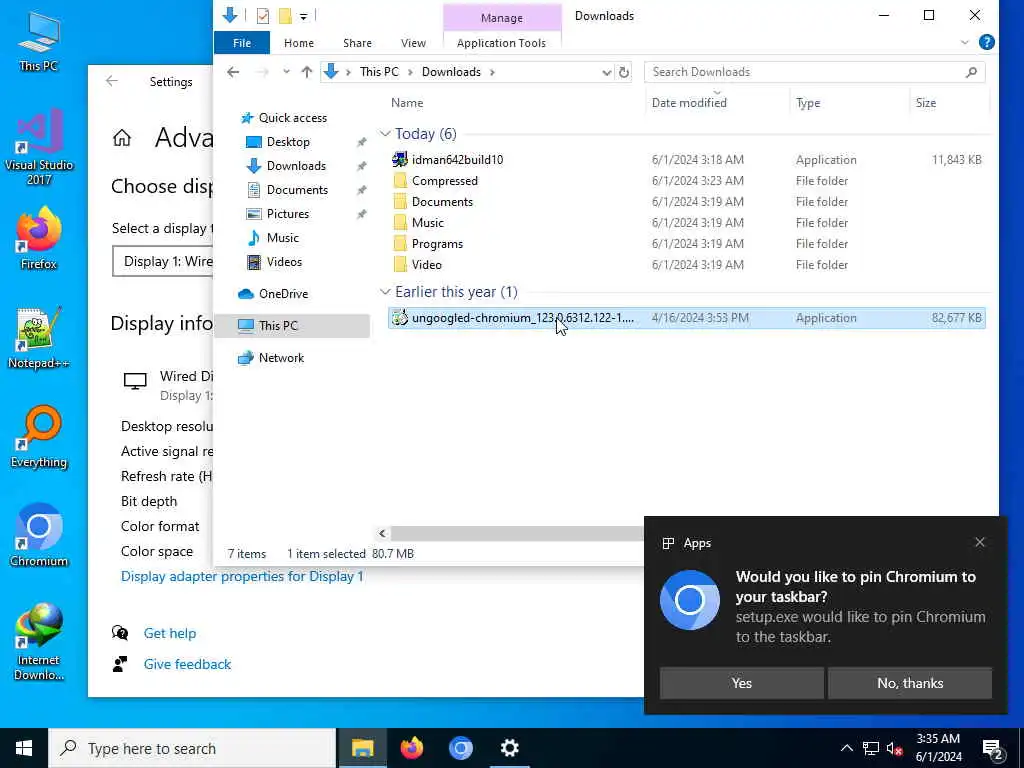Open Everything search desktop shortcut
This screenshot has height=768, width=1024.
[39, 437]
